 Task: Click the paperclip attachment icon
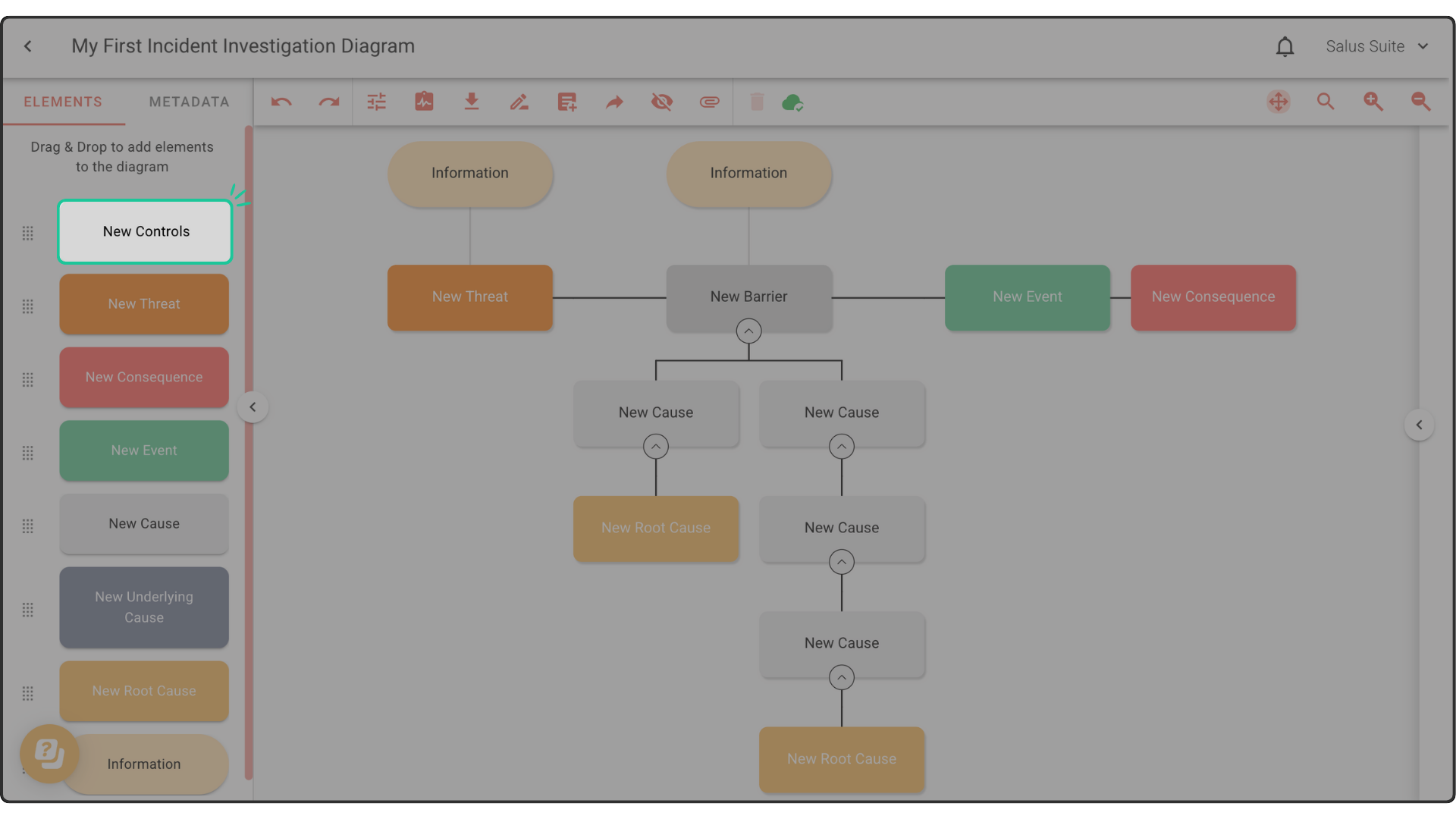(x=709, y=102)
